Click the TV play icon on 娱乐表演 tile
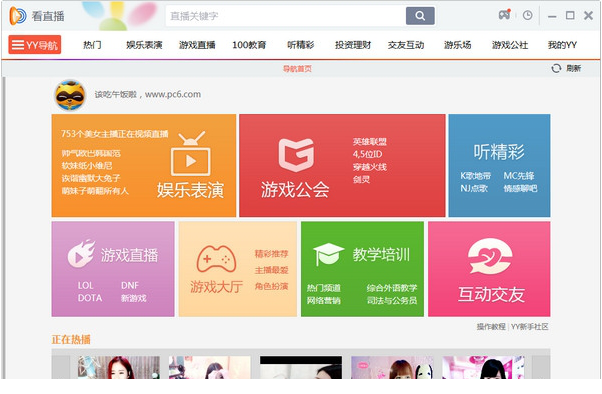 point(190,154)
